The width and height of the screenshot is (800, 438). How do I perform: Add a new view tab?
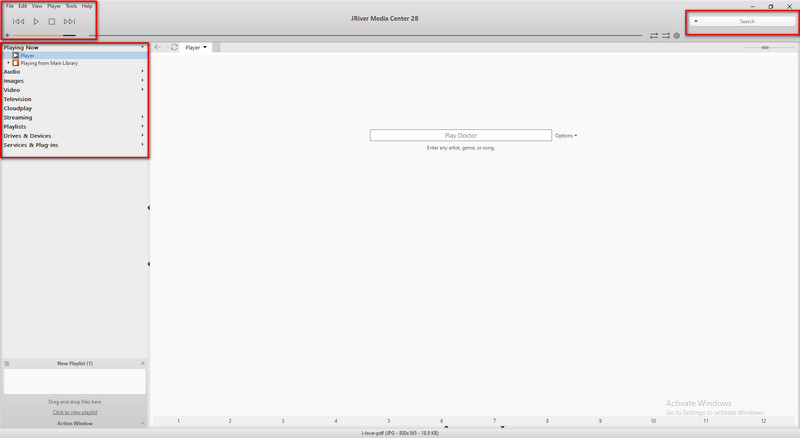(216, 47)
